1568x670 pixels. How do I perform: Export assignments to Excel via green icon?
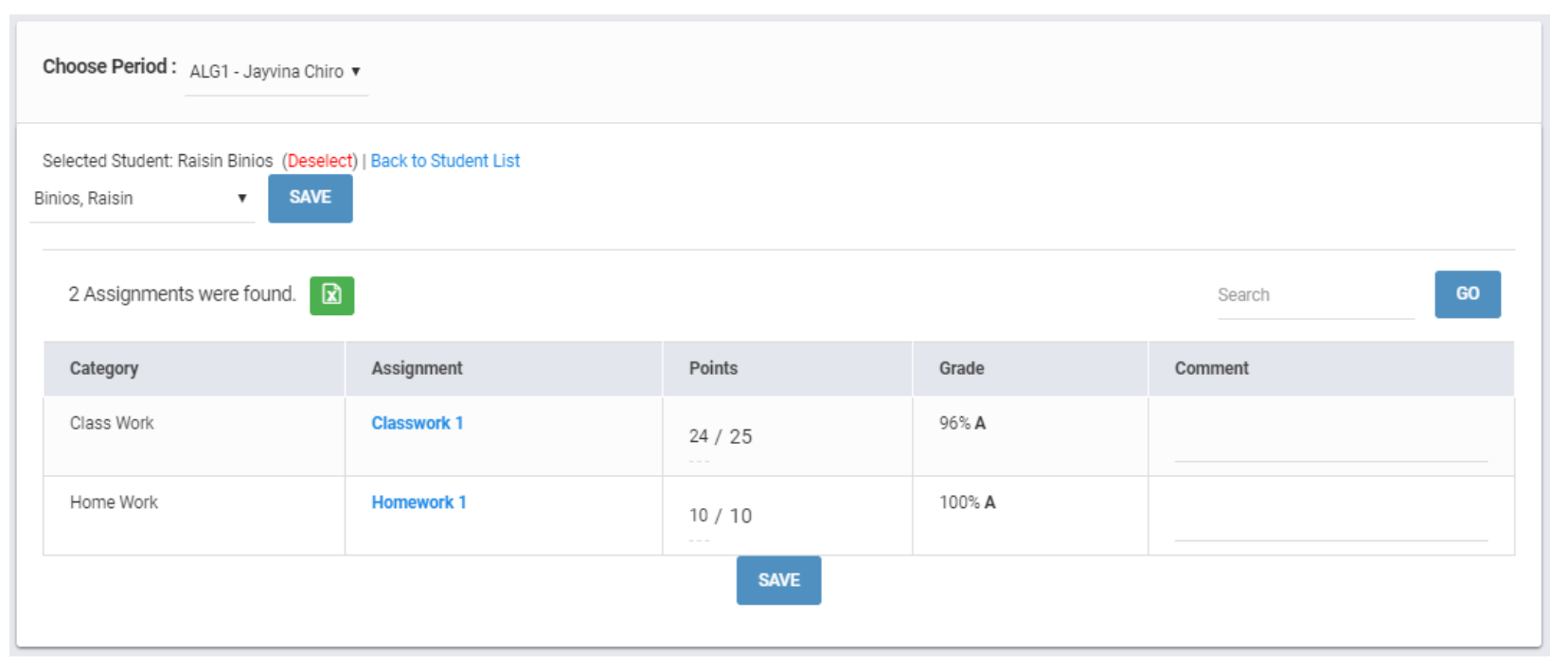point(331,295)
